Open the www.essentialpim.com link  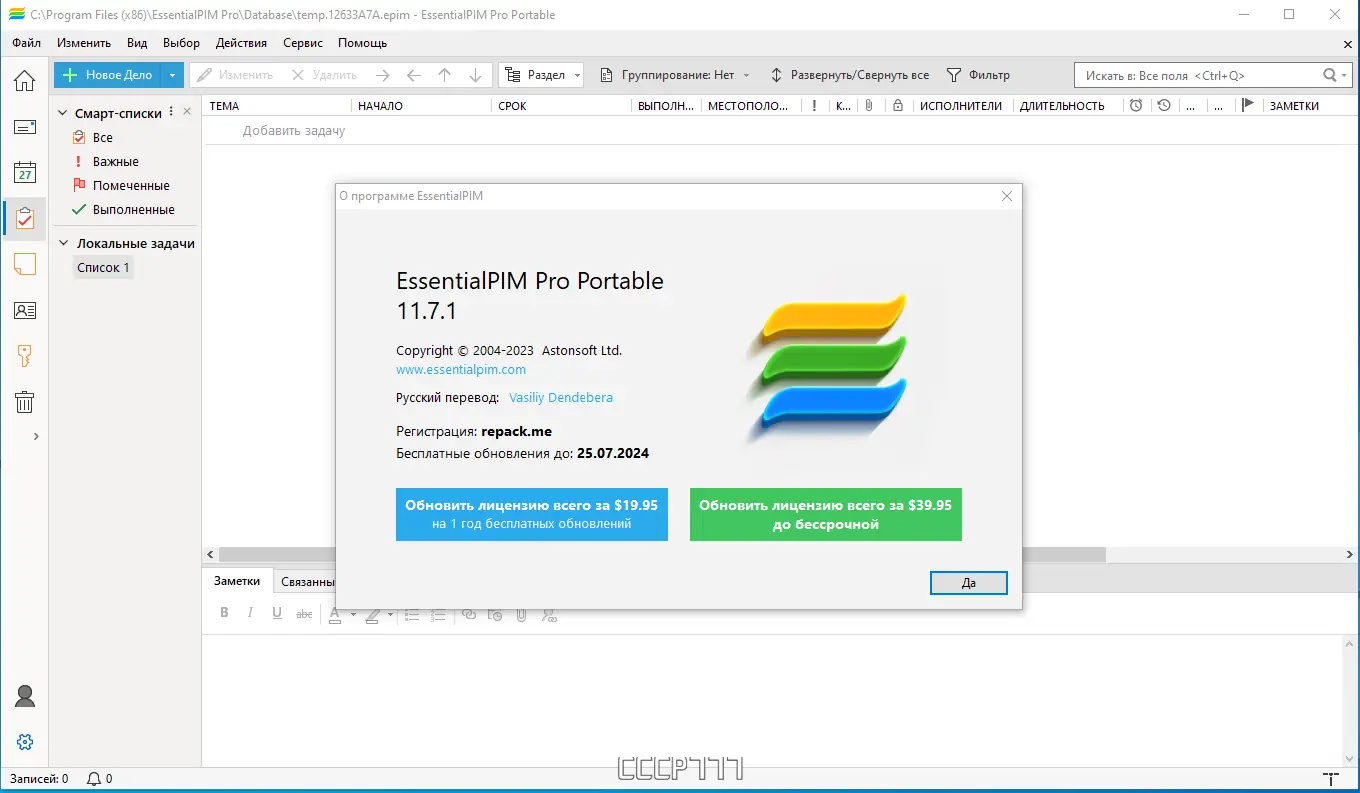pos(460,369)
